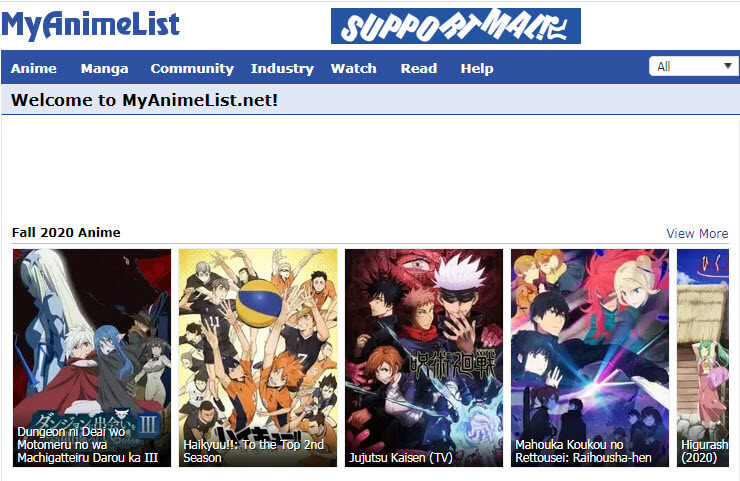Open Dungeon ni Deai wo Motomeru III poster
The image size is (740, 481).
(x=92, y=358)
